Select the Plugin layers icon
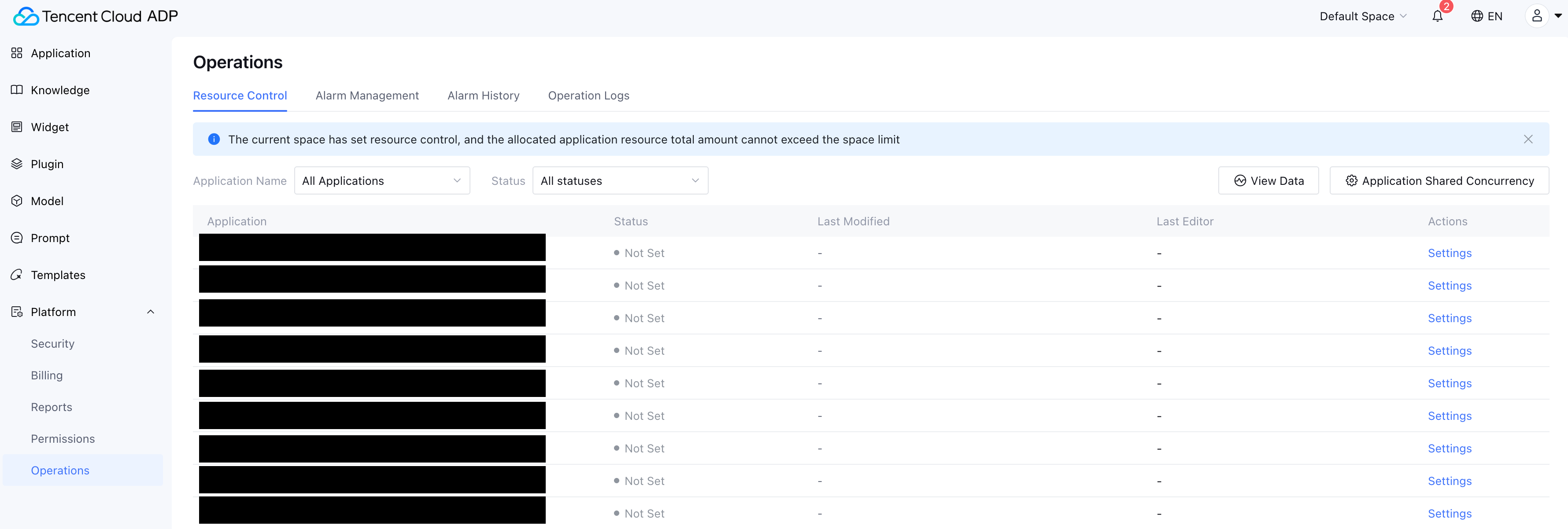 tap(16, 164)
